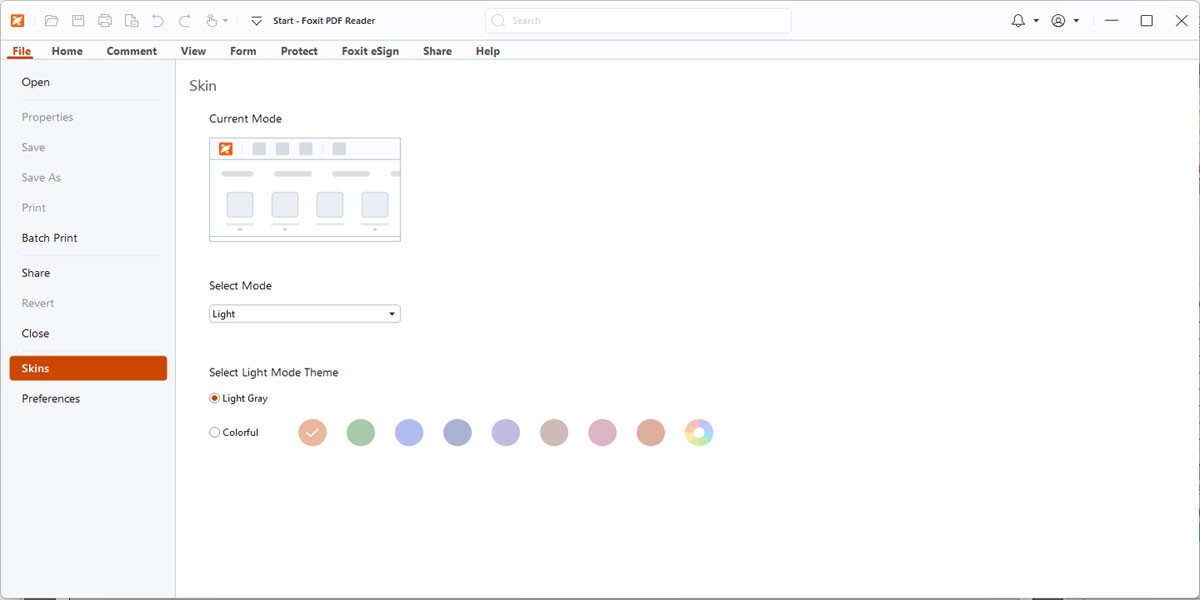
Task: Click the Undo arrow icon
Action: coord(158,20)
